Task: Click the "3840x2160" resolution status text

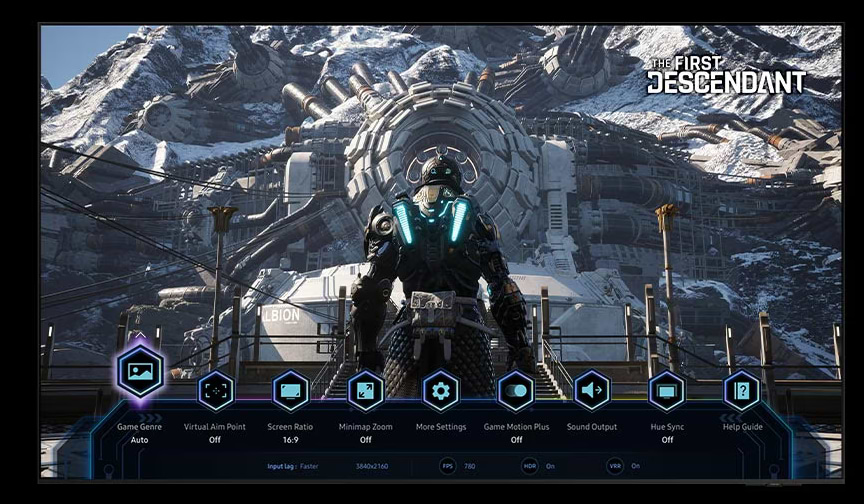Action: pyautogui.click(x=372, y=467)
